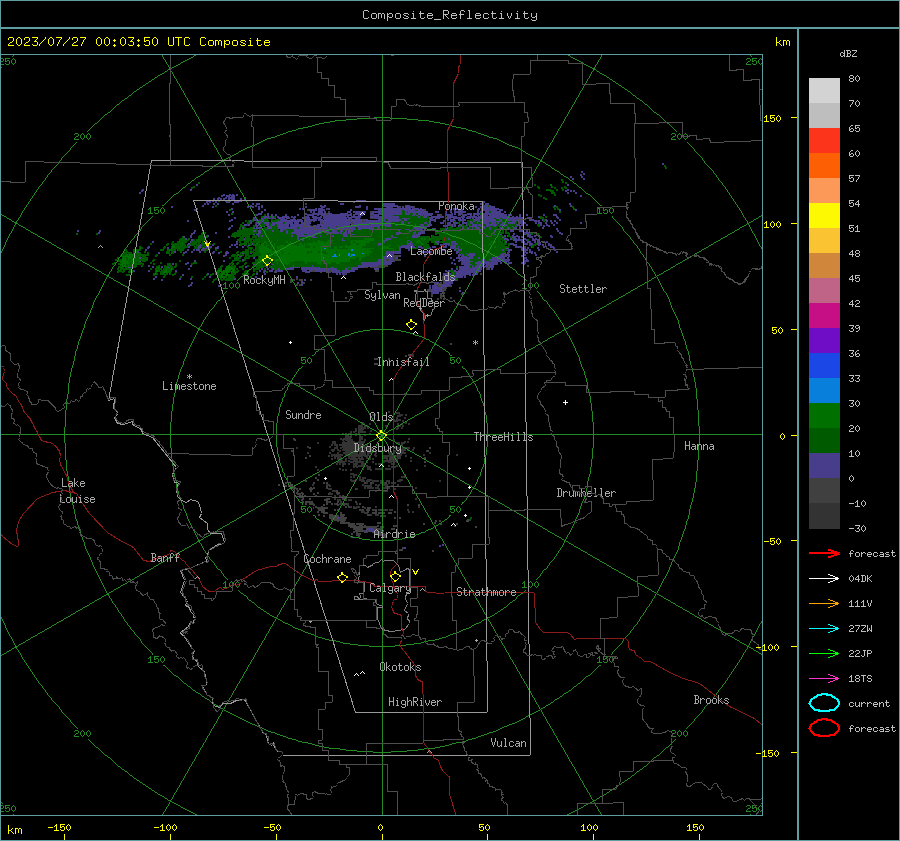Click the yellow diamond marker above Innisfail
The width and height of the screenshot is (900, 841).
tap(411, 324)
